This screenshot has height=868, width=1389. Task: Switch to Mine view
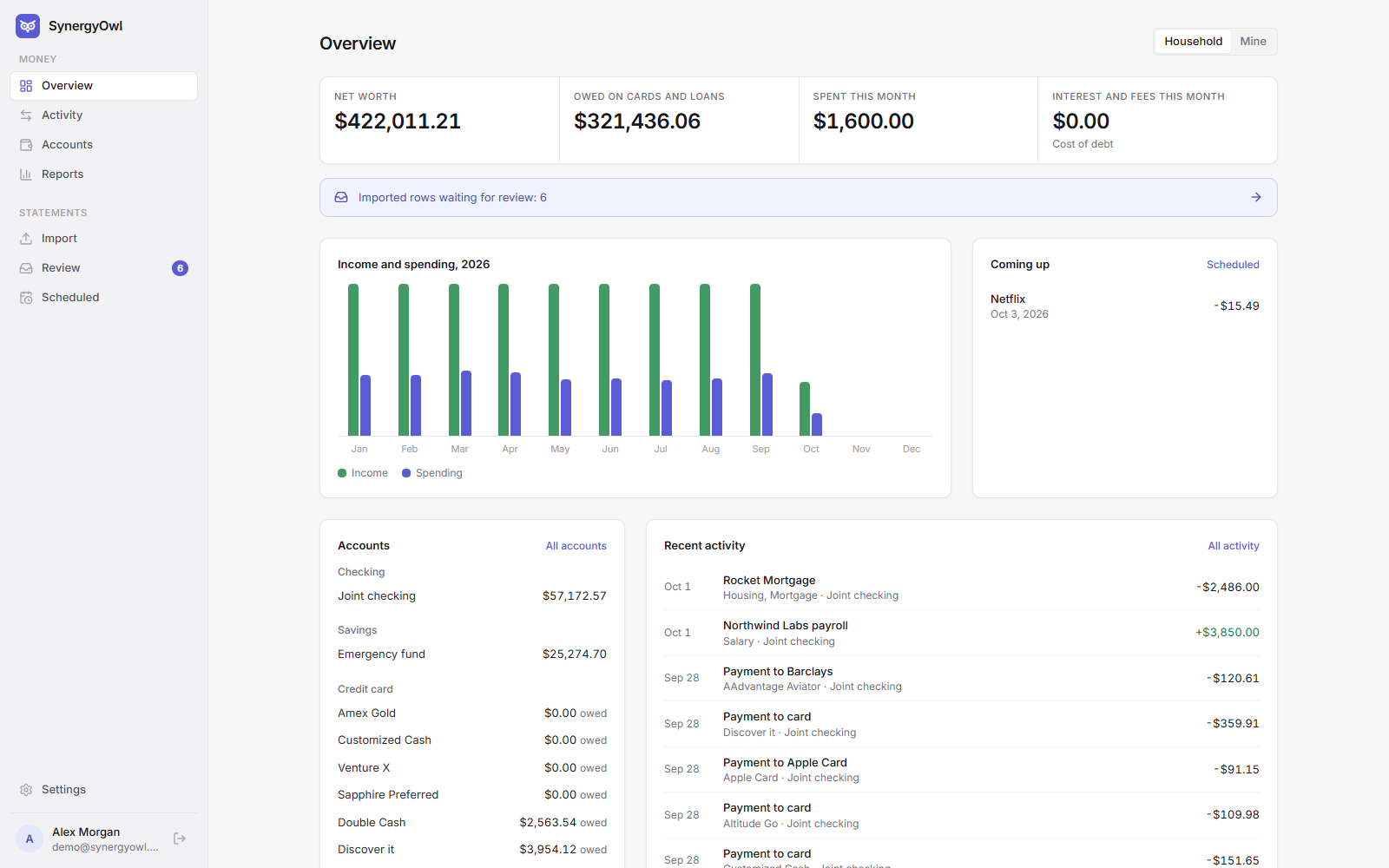click(x=1253, y=42)
